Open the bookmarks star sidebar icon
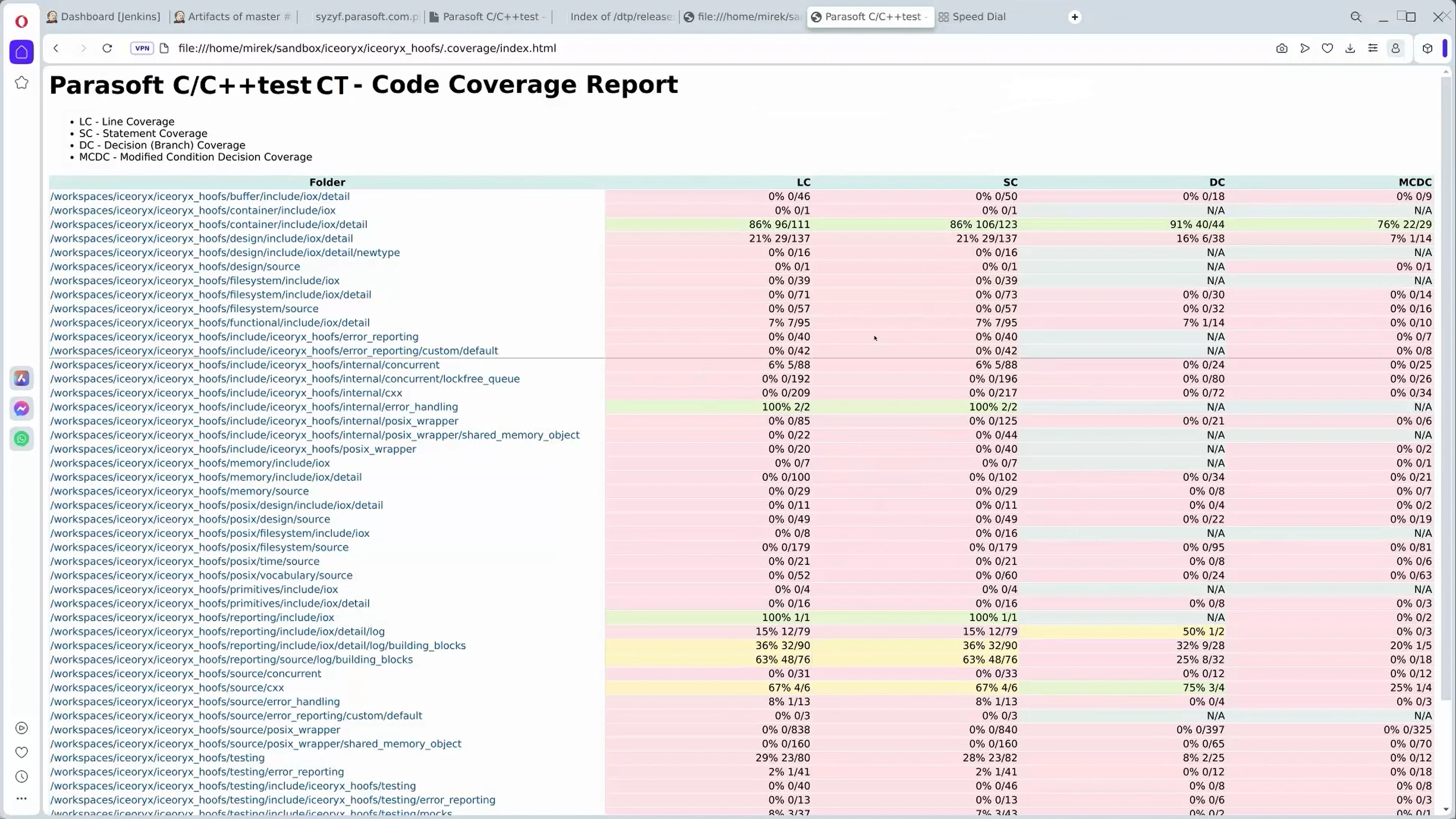 22,83
